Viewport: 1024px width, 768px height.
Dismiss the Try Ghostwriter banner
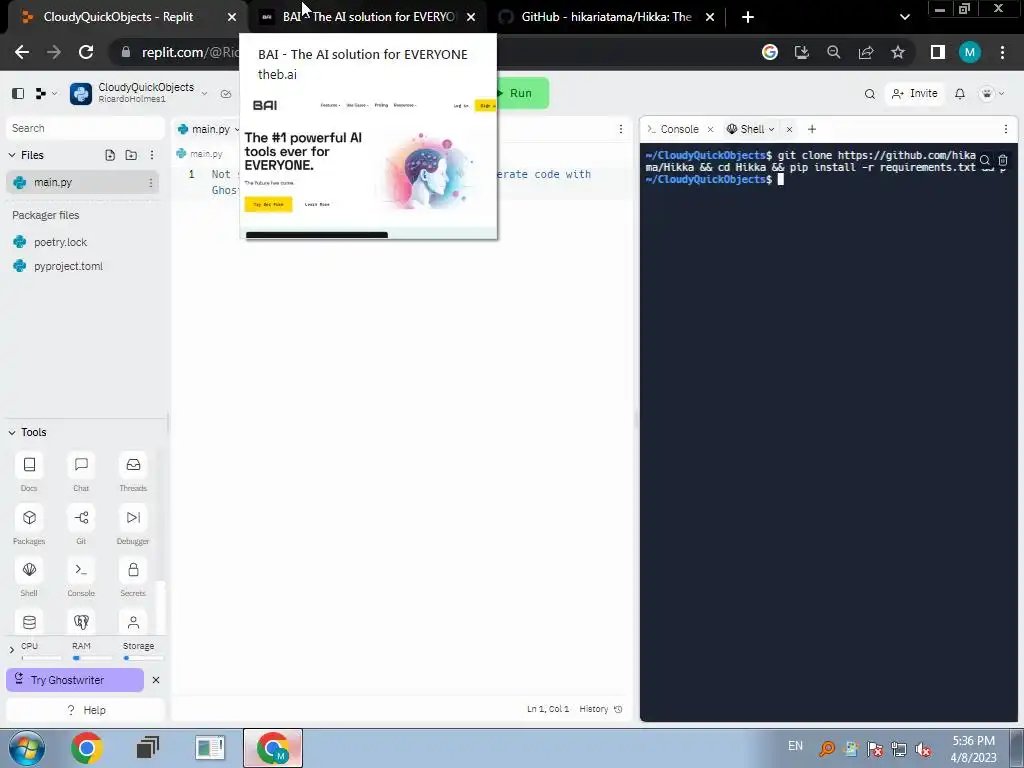click(x=155, y=680)
